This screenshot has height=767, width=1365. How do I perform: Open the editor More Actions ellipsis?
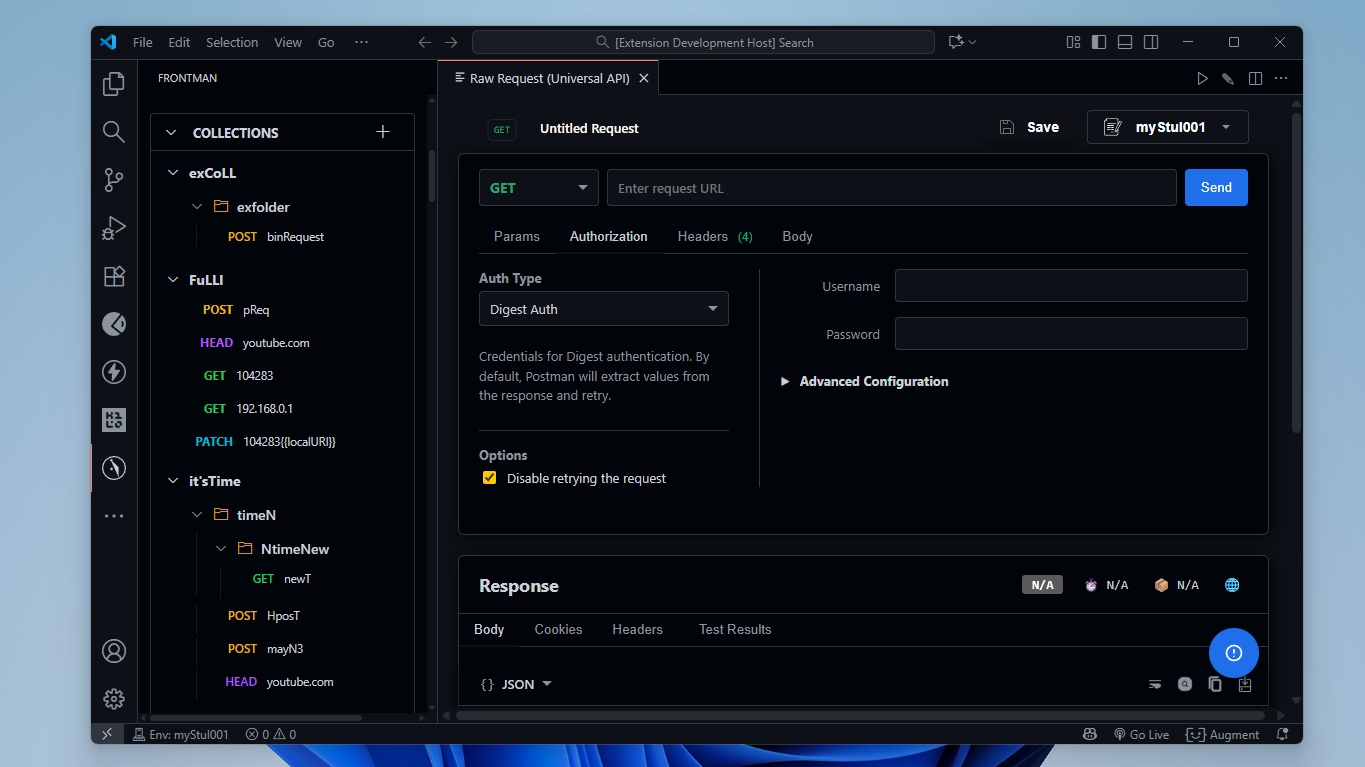(x=1281, y=78)
